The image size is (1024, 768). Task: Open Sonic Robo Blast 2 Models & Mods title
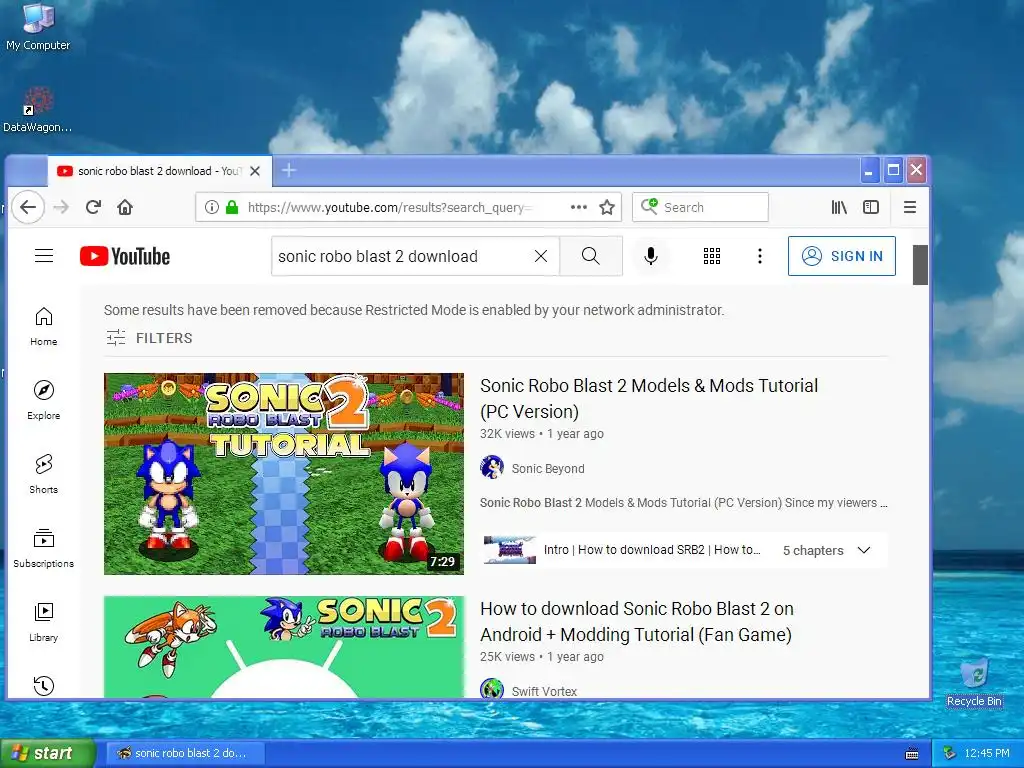coord(648,398)
